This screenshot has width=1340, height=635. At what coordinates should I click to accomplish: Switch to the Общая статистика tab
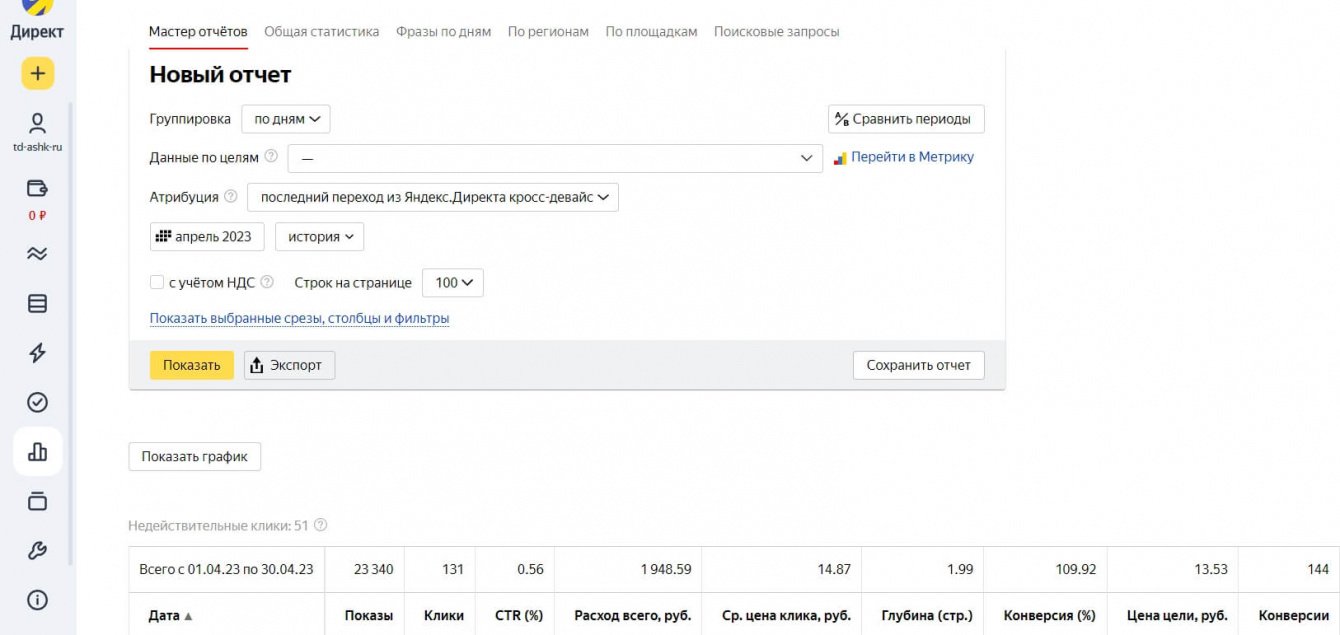point(321,32)
